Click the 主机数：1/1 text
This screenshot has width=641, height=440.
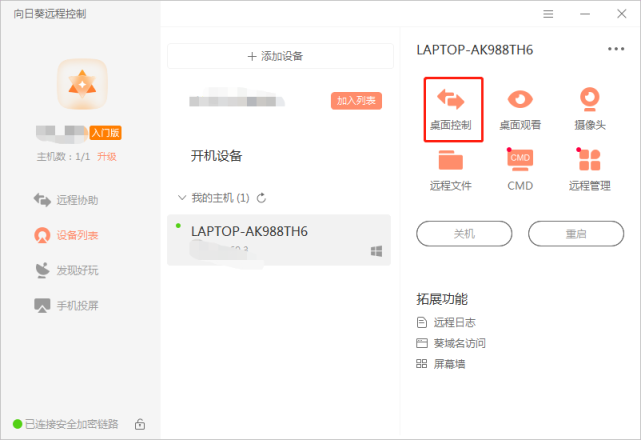point(63,157)
